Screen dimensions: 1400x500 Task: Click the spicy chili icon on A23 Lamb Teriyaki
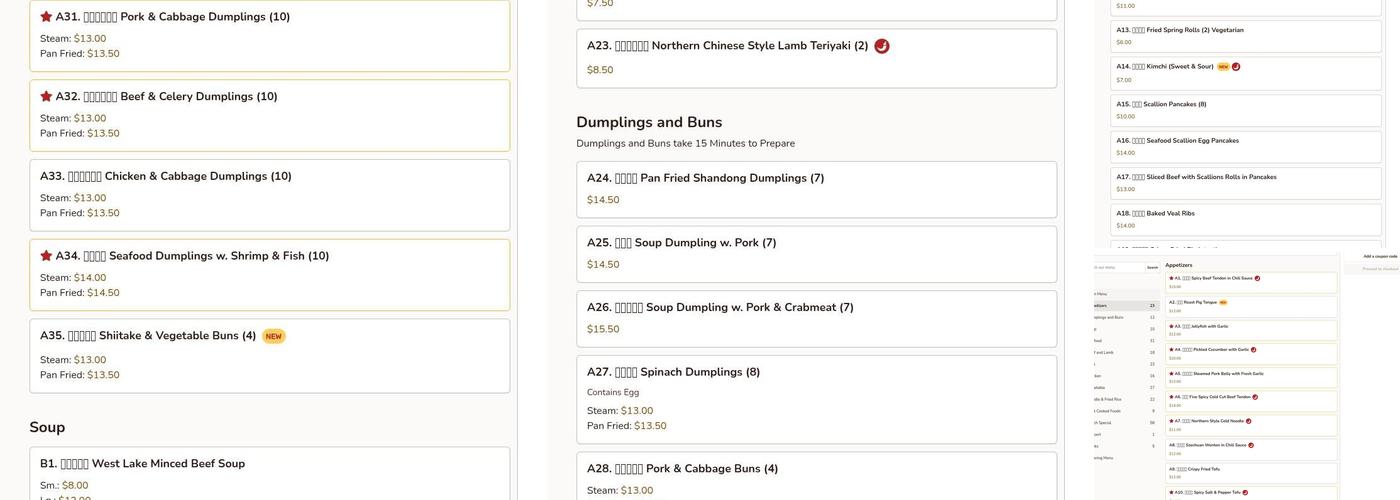click(x=881, y=46)
